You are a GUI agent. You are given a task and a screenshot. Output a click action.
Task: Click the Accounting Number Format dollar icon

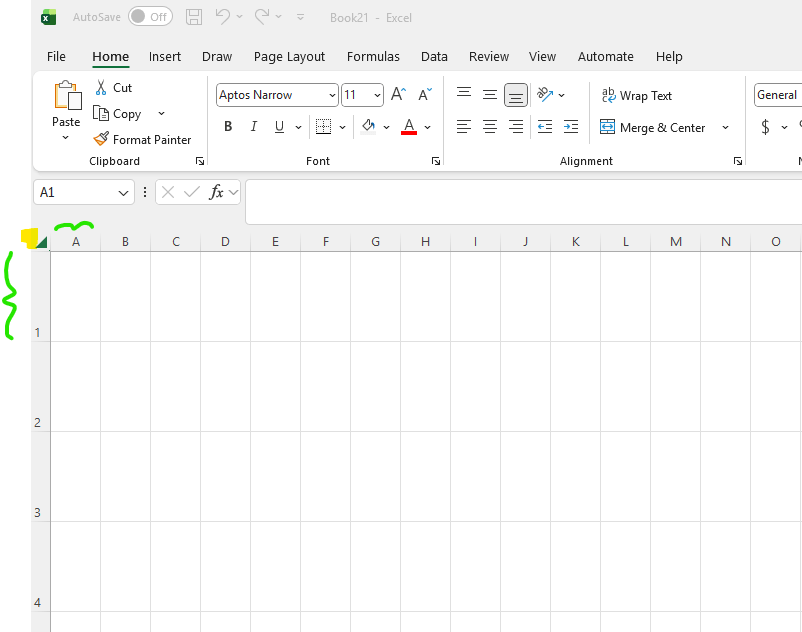click(765, 127)
